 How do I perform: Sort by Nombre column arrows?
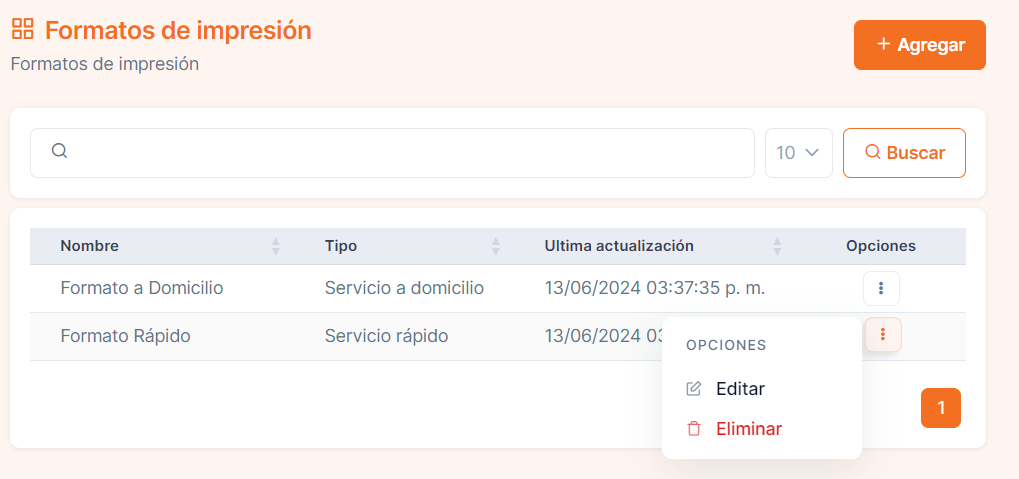click(276, 246)
